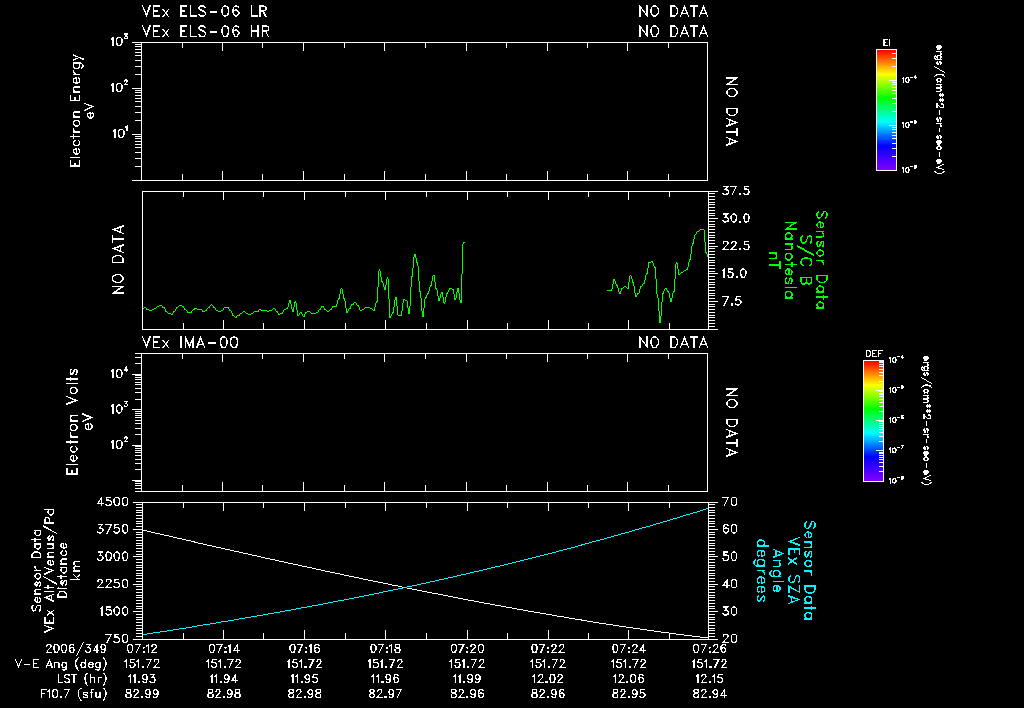Click the 37.5 nT axis tick value
Screen dimensions: 1024x708
(736, 191)
